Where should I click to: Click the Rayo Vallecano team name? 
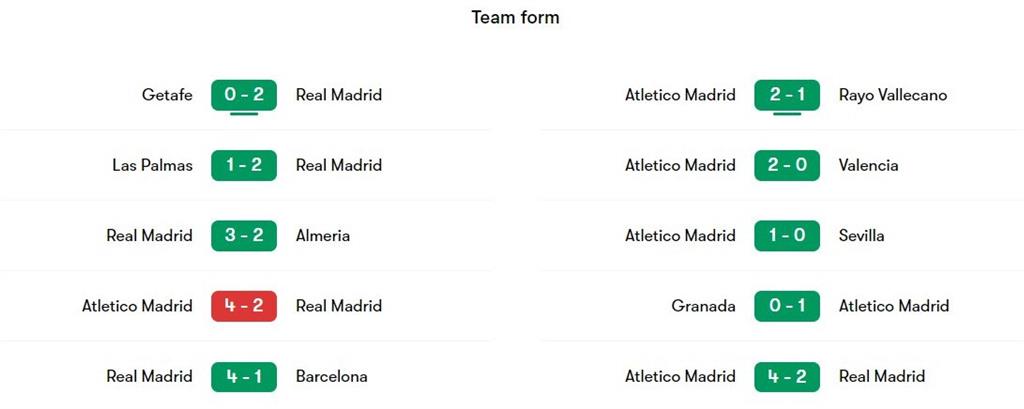click(893, 95)
